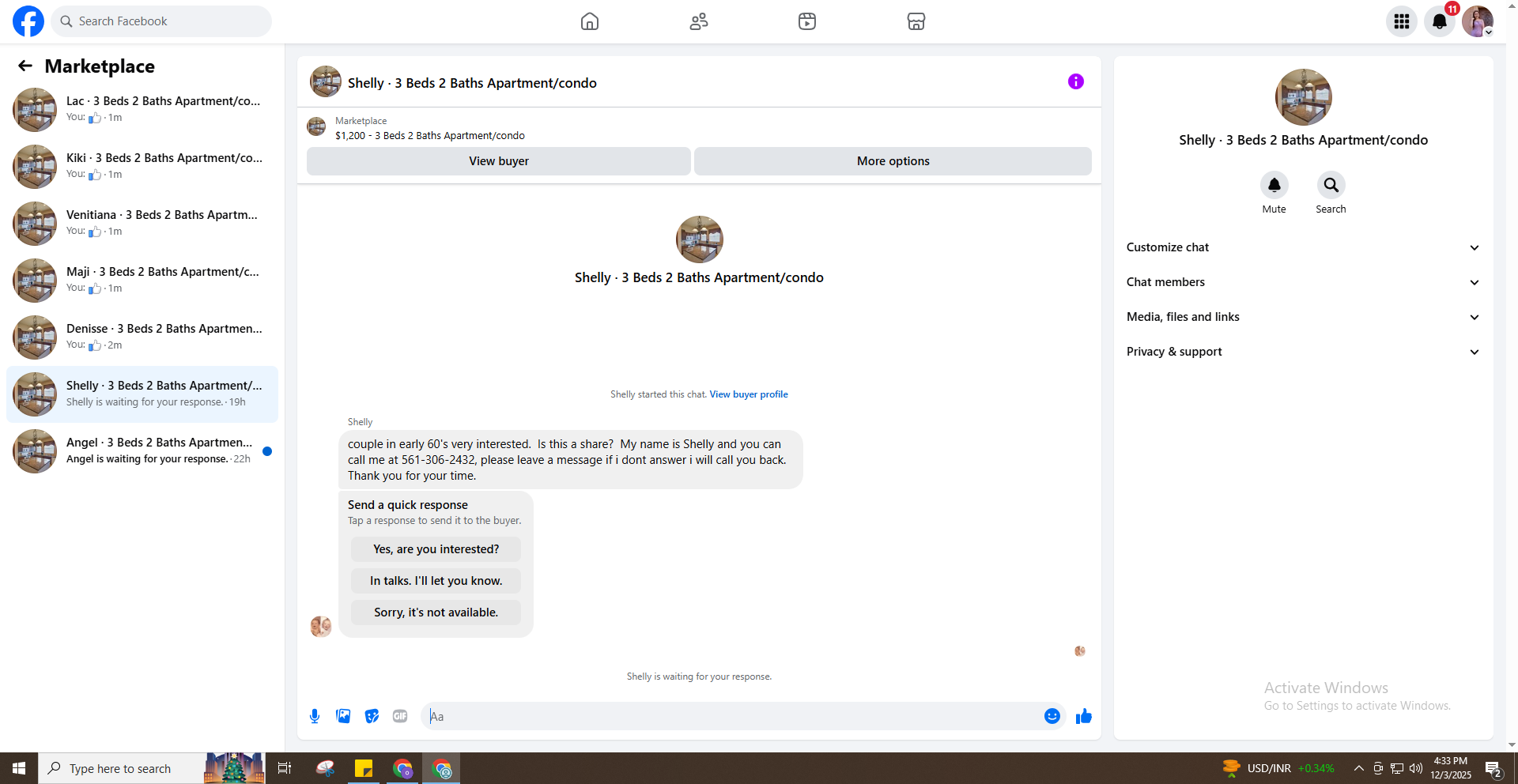
Task: Send quick reply 'Sorry, it's not available.'
Action: pyautogui.click(x=436, y=612)
